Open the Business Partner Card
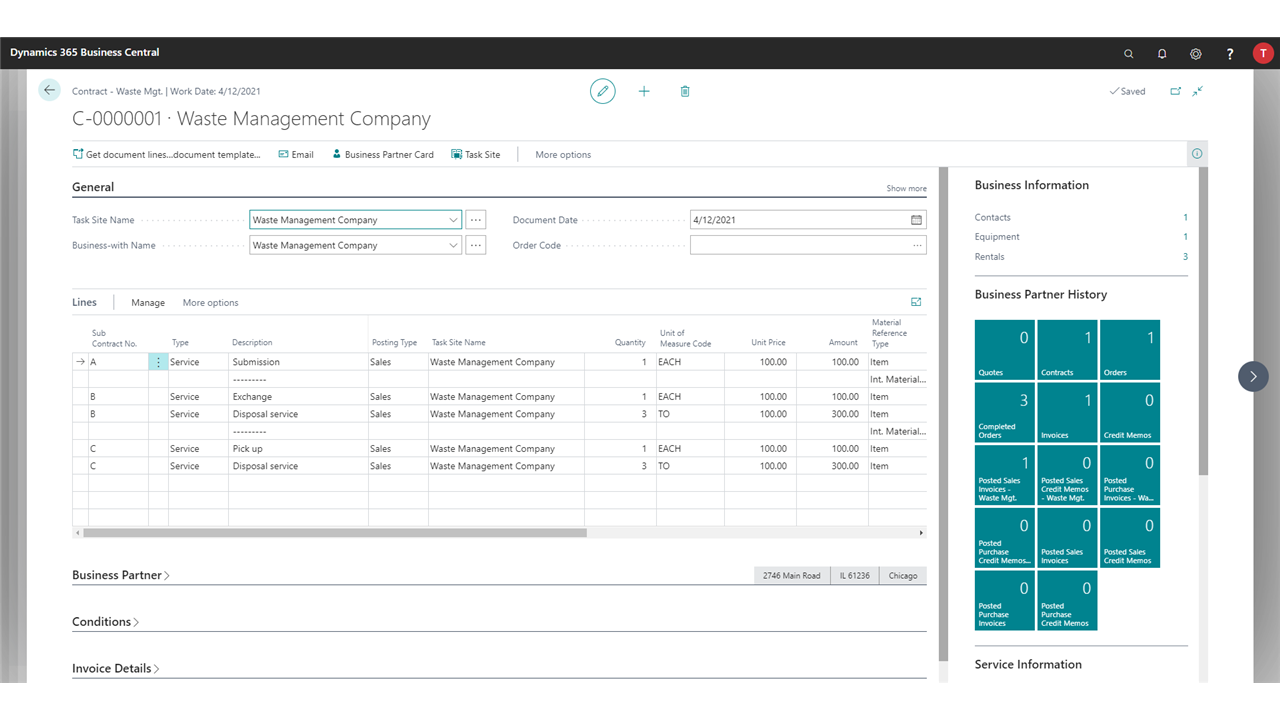The image size is (1280, 720). click(383, 155)
